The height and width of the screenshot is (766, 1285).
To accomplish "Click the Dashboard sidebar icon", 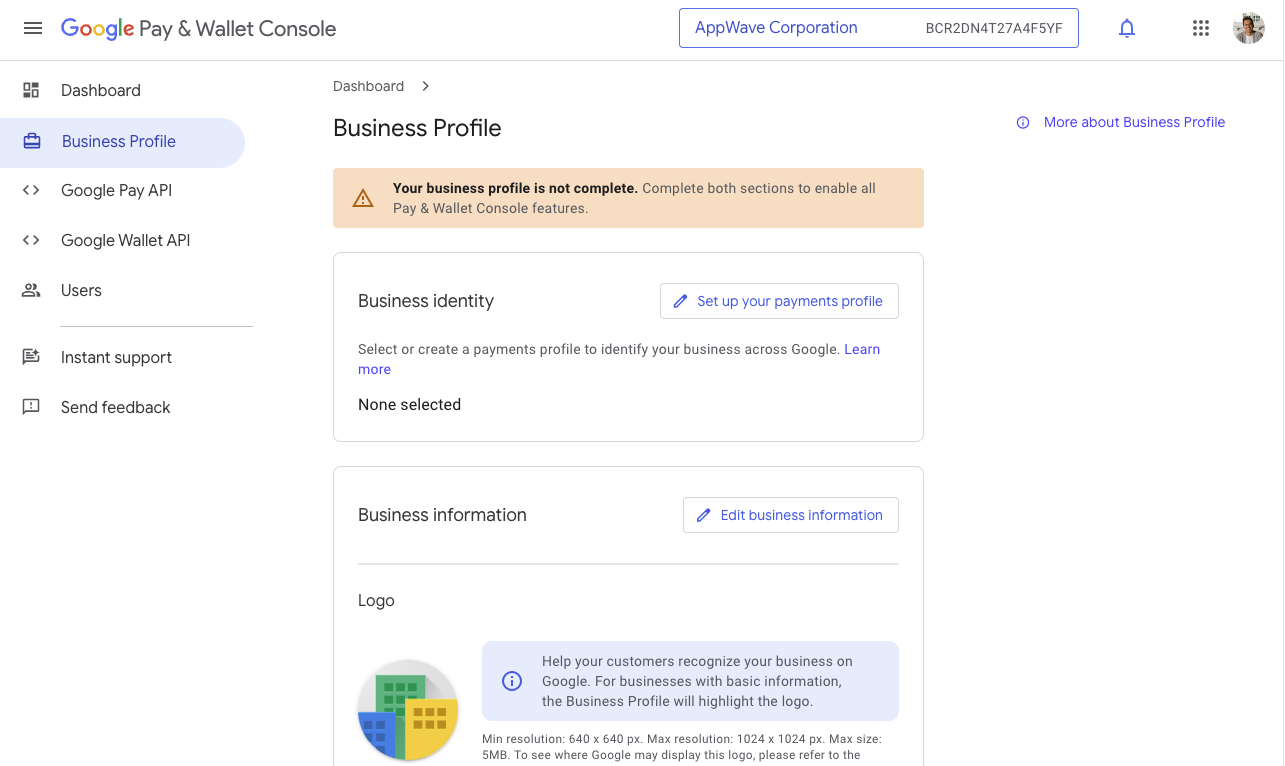I will pos(31,90).
